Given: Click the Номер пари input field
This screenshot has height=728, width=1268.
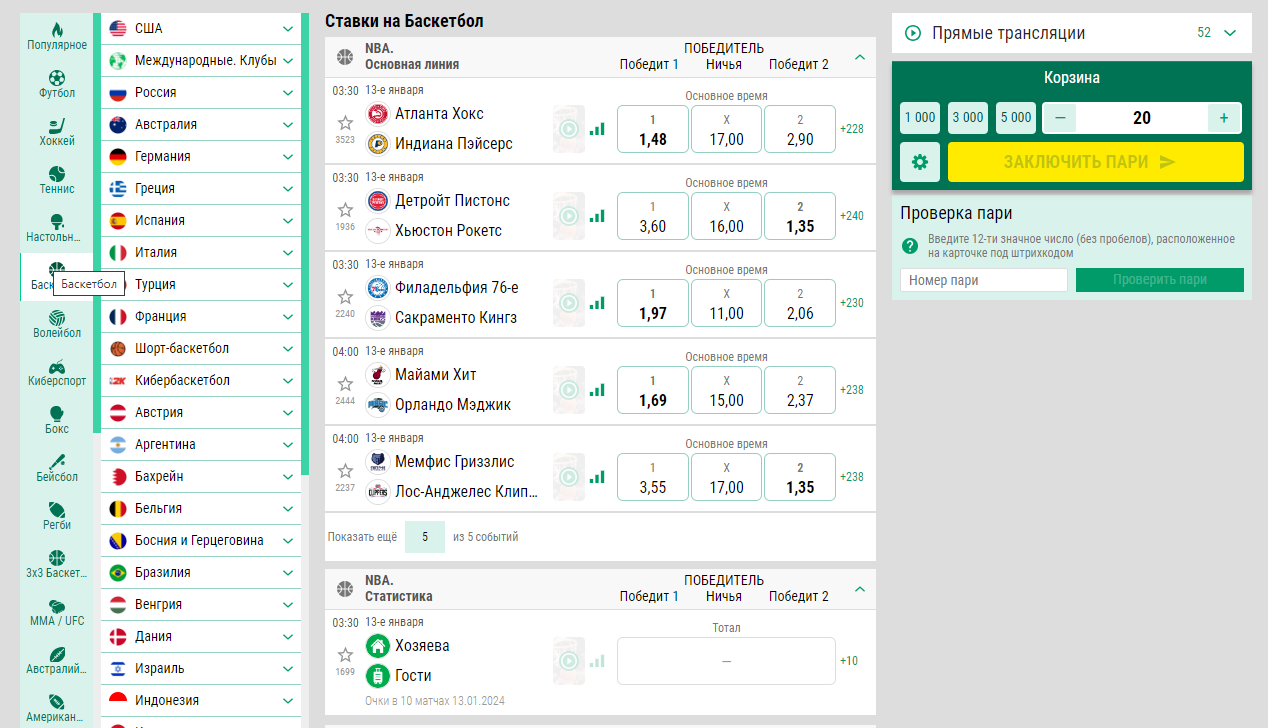Looking at the screenshot, I should [984, 280].
